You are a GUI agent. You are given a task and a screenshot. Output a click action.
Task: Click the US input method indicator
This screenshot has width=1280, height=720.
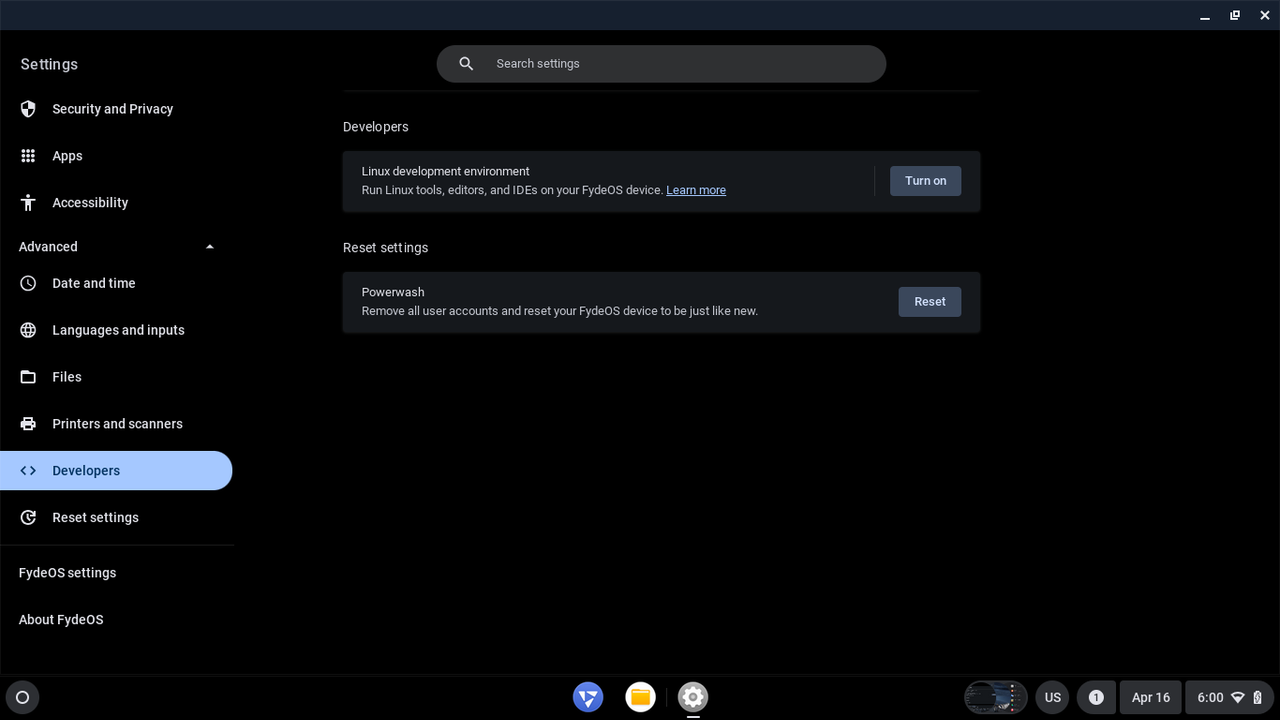[x=1052, y=697]
